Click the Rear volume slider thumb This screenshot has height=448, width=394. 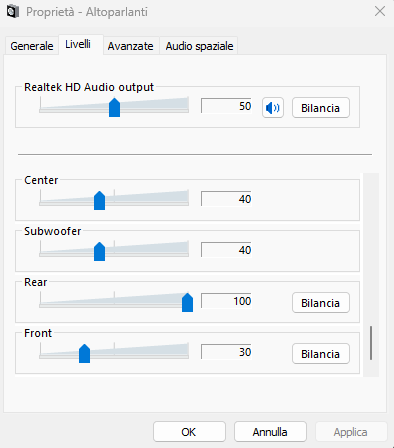[x=187, y=302]
